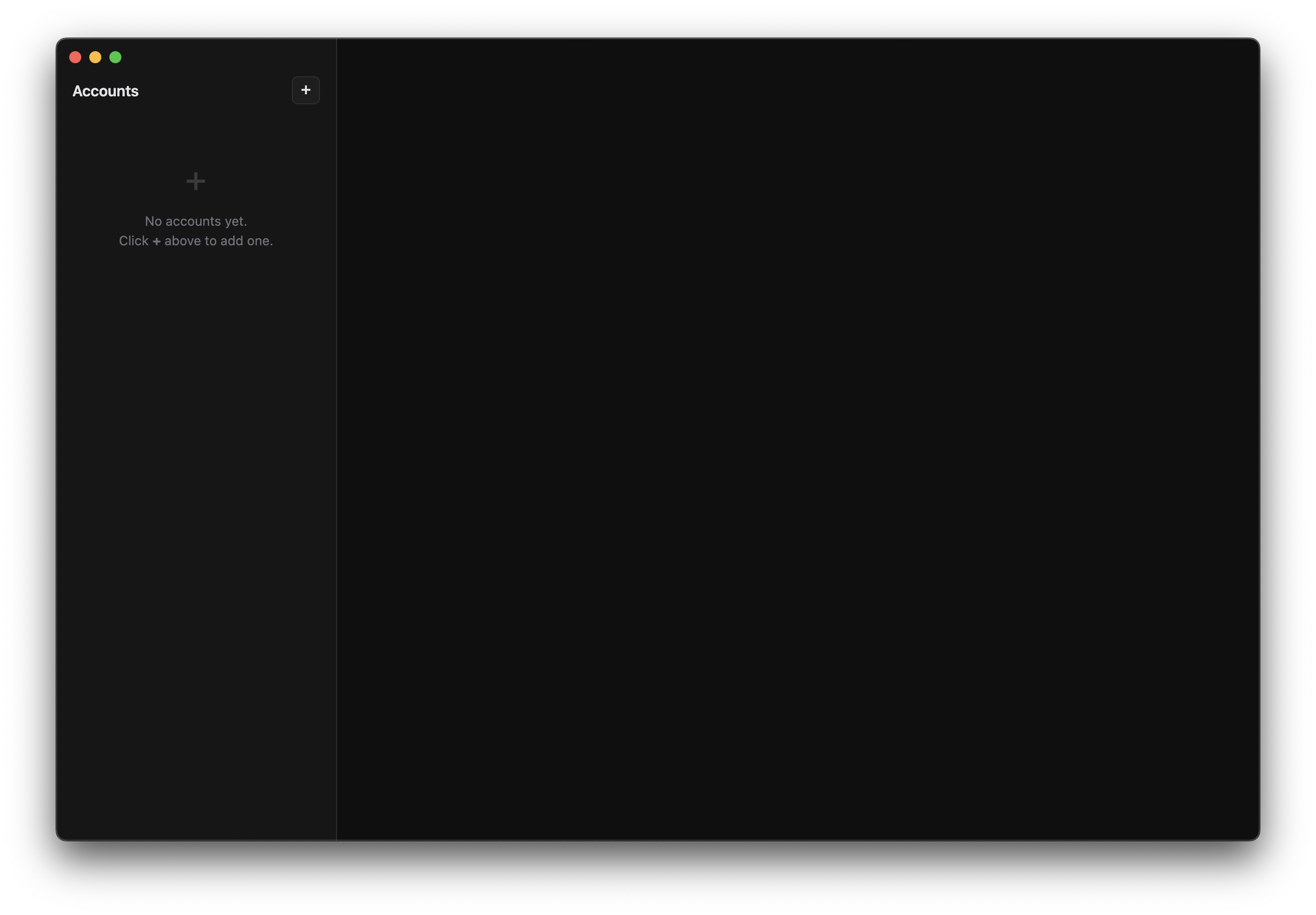1316x915 pixels.
Task: Activate the account-adding plus icon
Action: click(305, 90)
